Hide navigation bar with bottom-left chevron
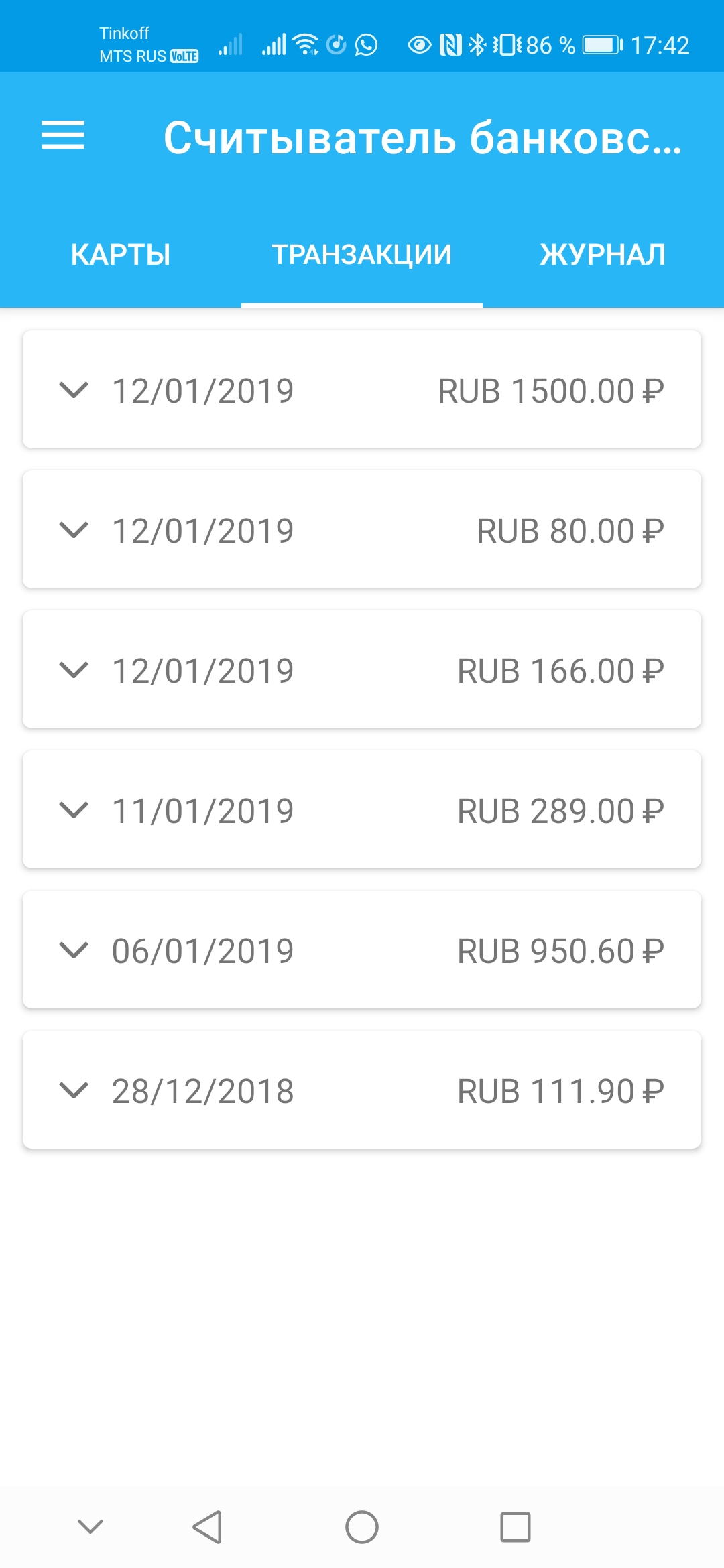Screen dimensions: 724x1568 tap(90, 1527)
